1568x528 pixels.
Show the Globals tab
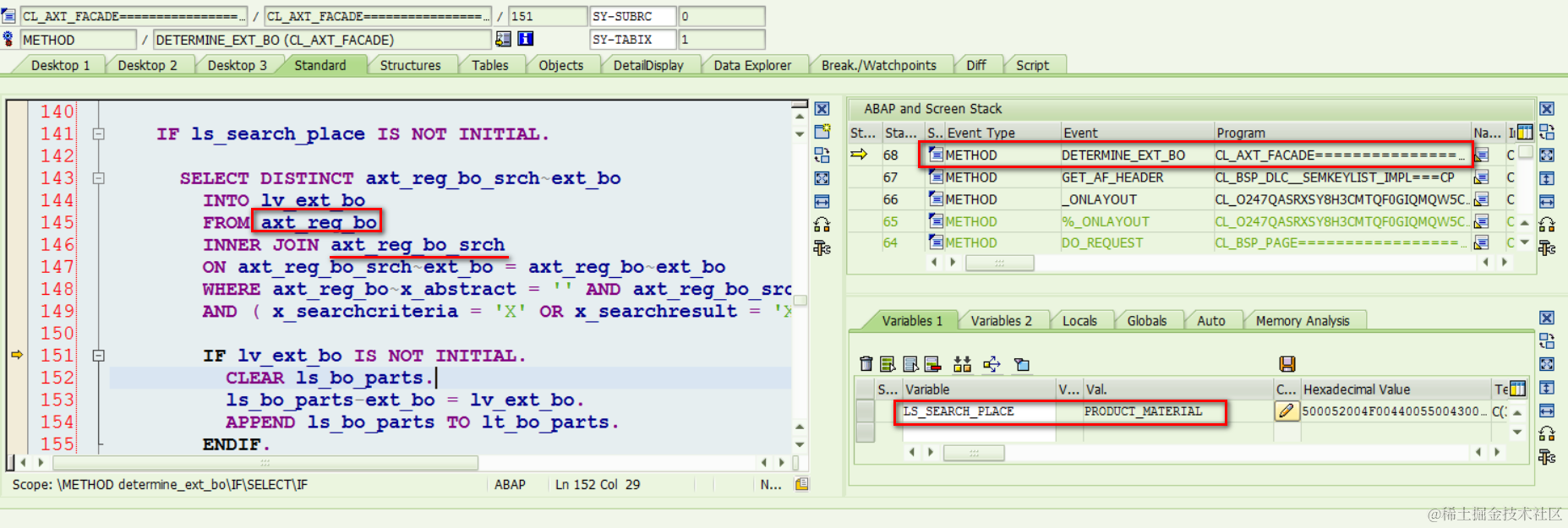tap(1146, 321)
